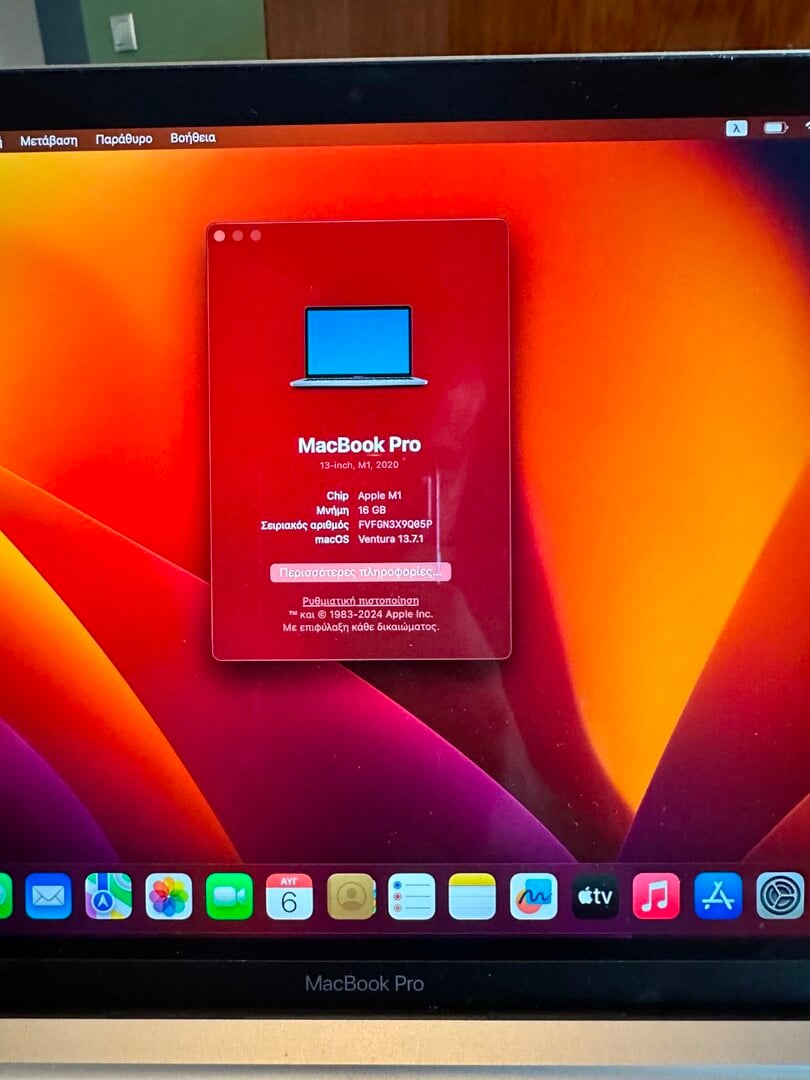Open the Ρυθμιστική πιστοποίηση link

[x=360, y=601]
